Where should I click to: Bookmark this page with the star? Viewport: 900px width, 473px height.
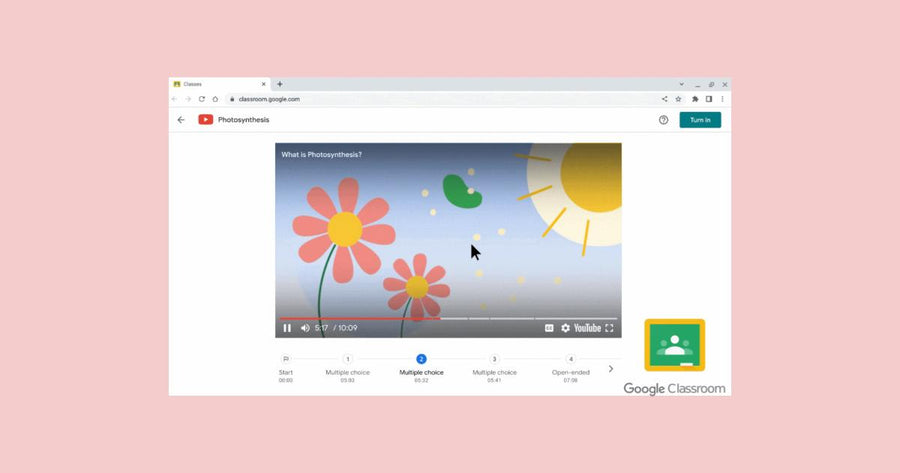click(x=678, y=99)
